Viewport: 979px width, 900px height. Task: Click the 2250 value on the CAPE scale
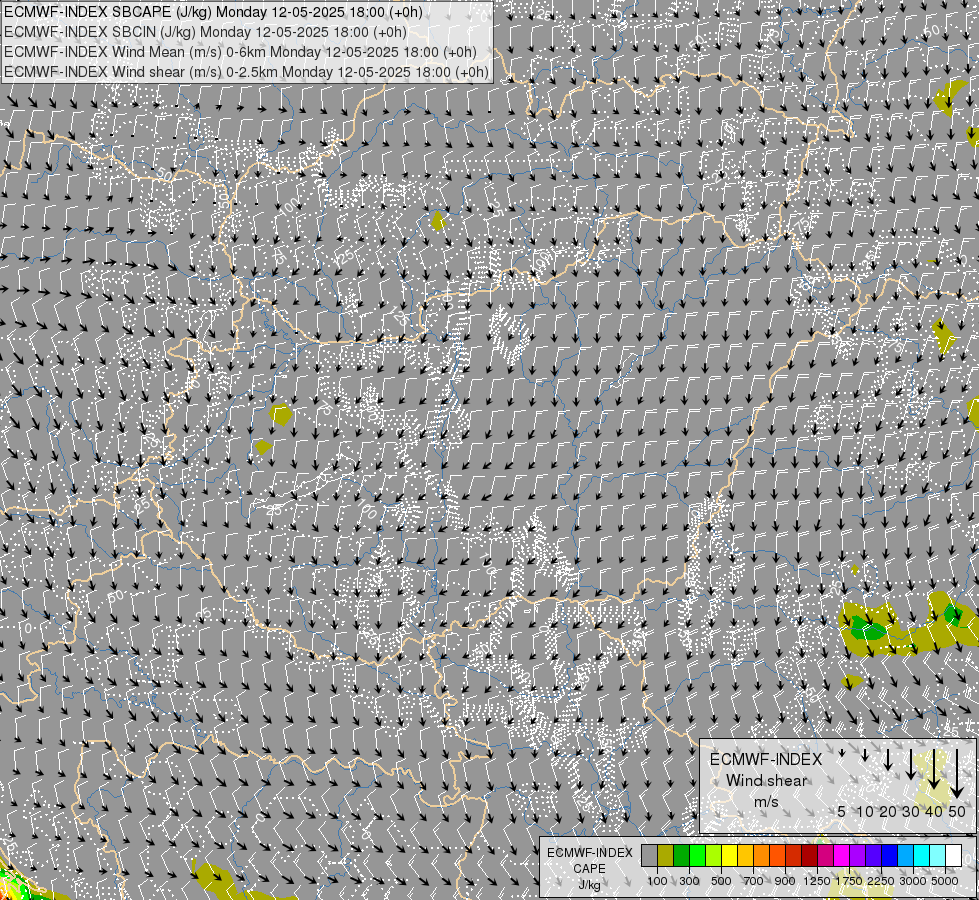pyautogui.click(x=881, y=881)
